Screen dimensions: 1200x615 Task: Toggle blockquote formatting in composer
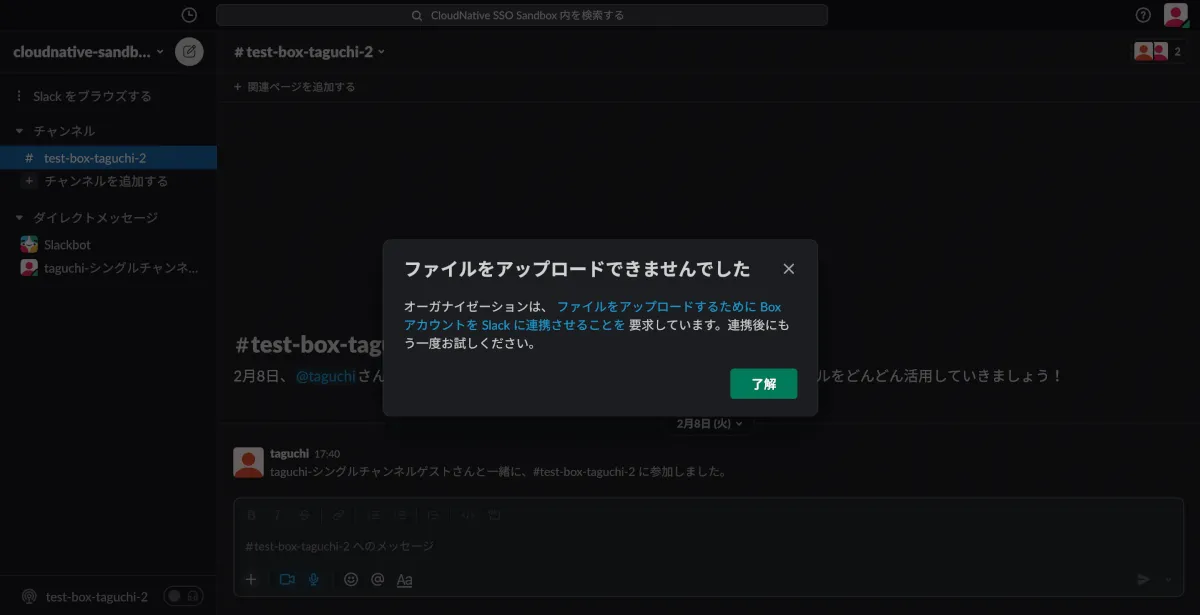(x=433, y=515)
